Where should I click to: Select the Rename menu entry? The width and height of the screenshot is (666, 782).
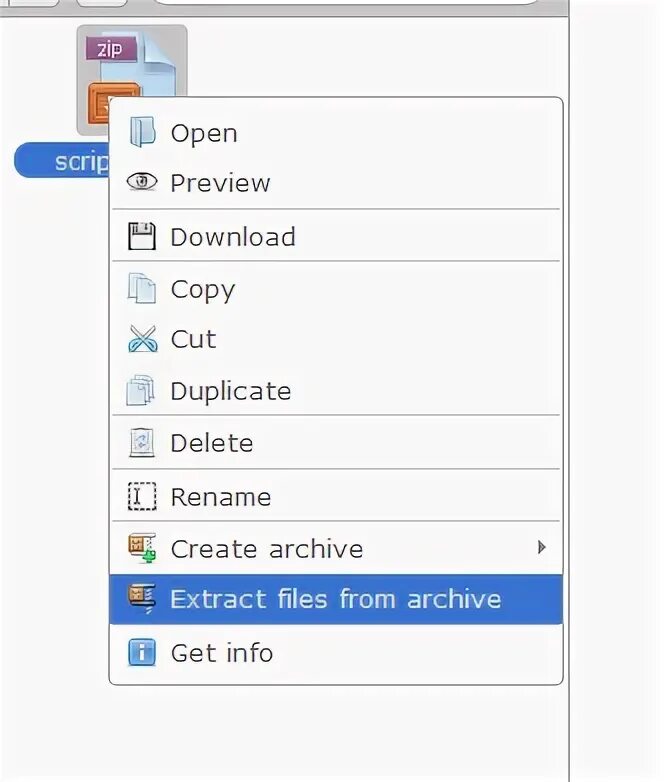pos(336,496)
